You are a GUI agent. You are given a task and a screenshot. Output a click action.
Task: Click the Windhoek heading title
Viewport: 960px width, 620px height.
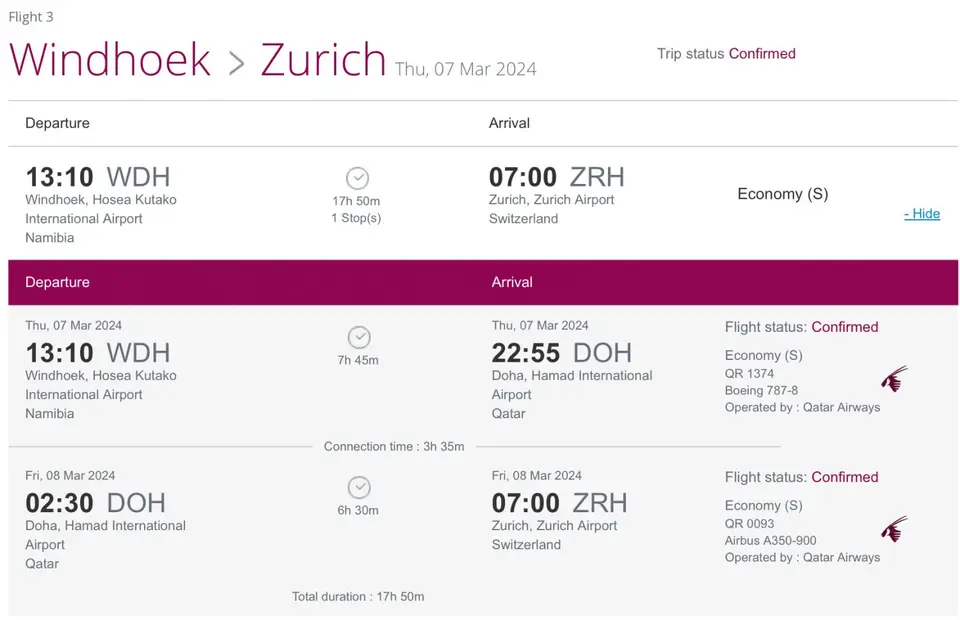click(x=110, y=59)
